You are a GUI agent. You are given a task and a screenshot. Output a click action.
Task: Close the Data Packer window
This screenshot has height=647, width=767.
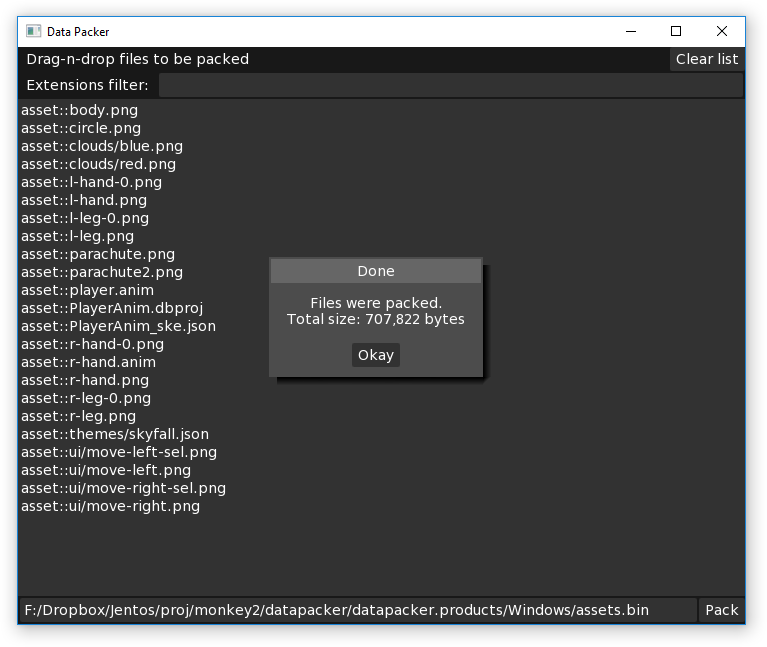722,32
